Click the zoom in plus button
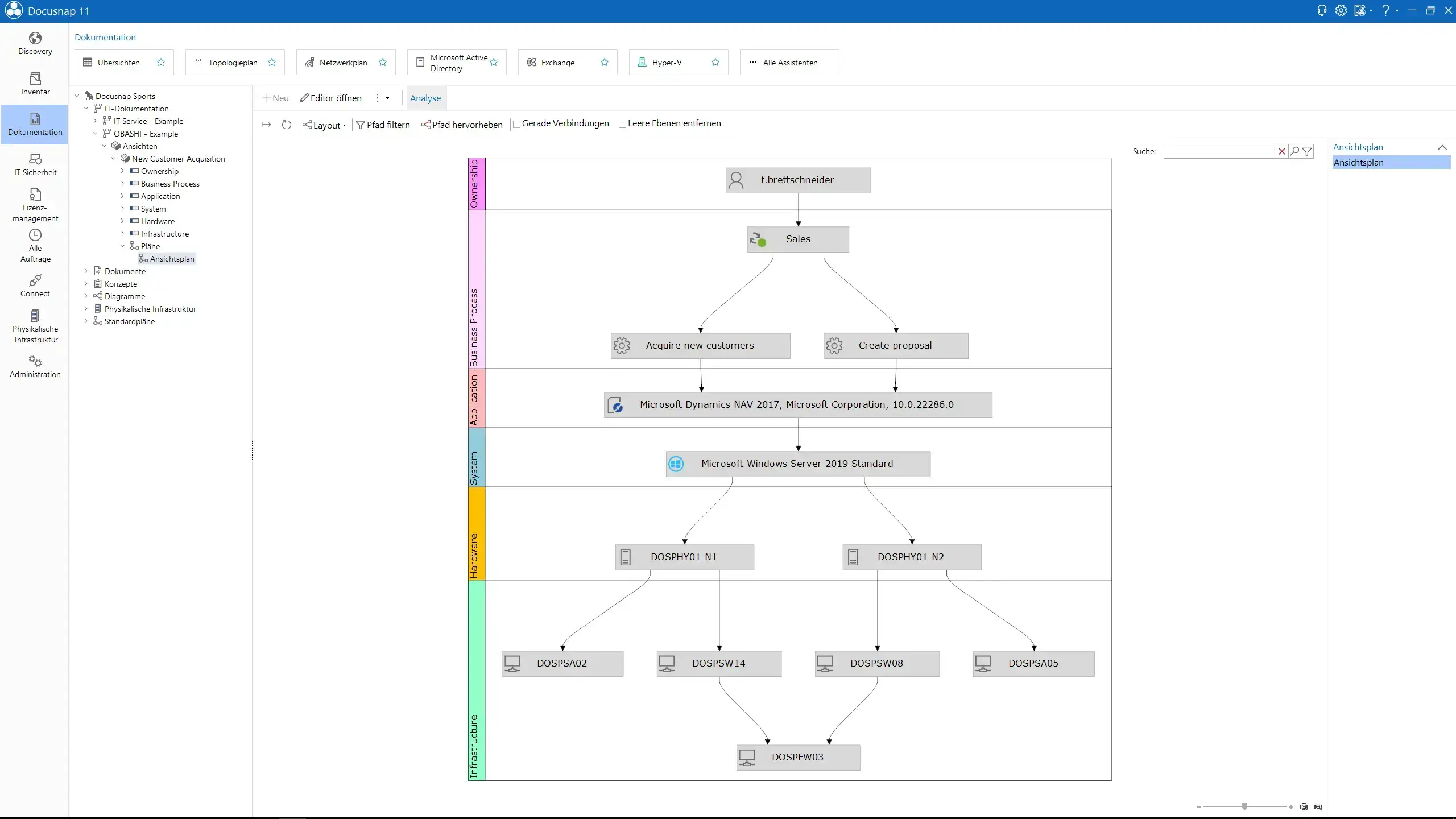Viewport: 1456px width, 819px height. [1290, 806]
